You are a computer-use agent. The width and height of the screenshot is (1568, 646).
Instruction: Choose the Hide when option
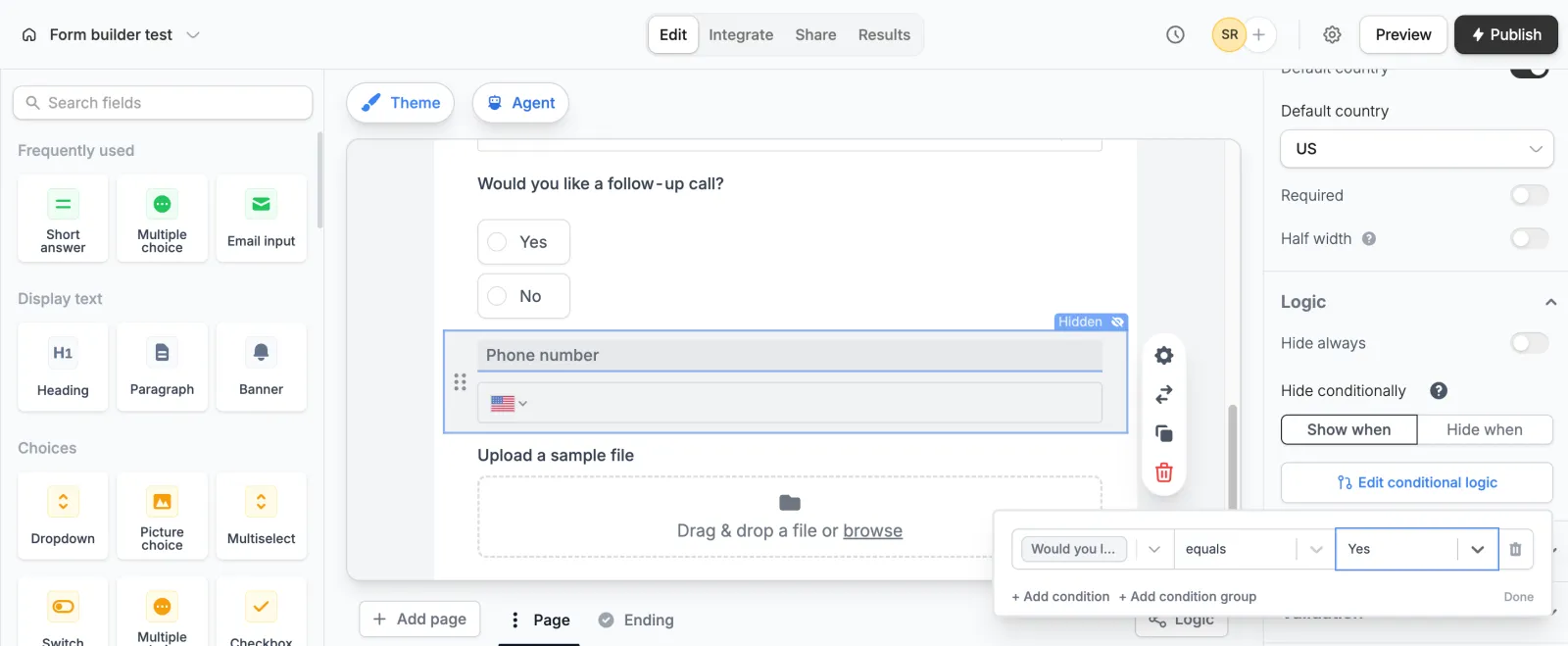tap(1485, 429)
